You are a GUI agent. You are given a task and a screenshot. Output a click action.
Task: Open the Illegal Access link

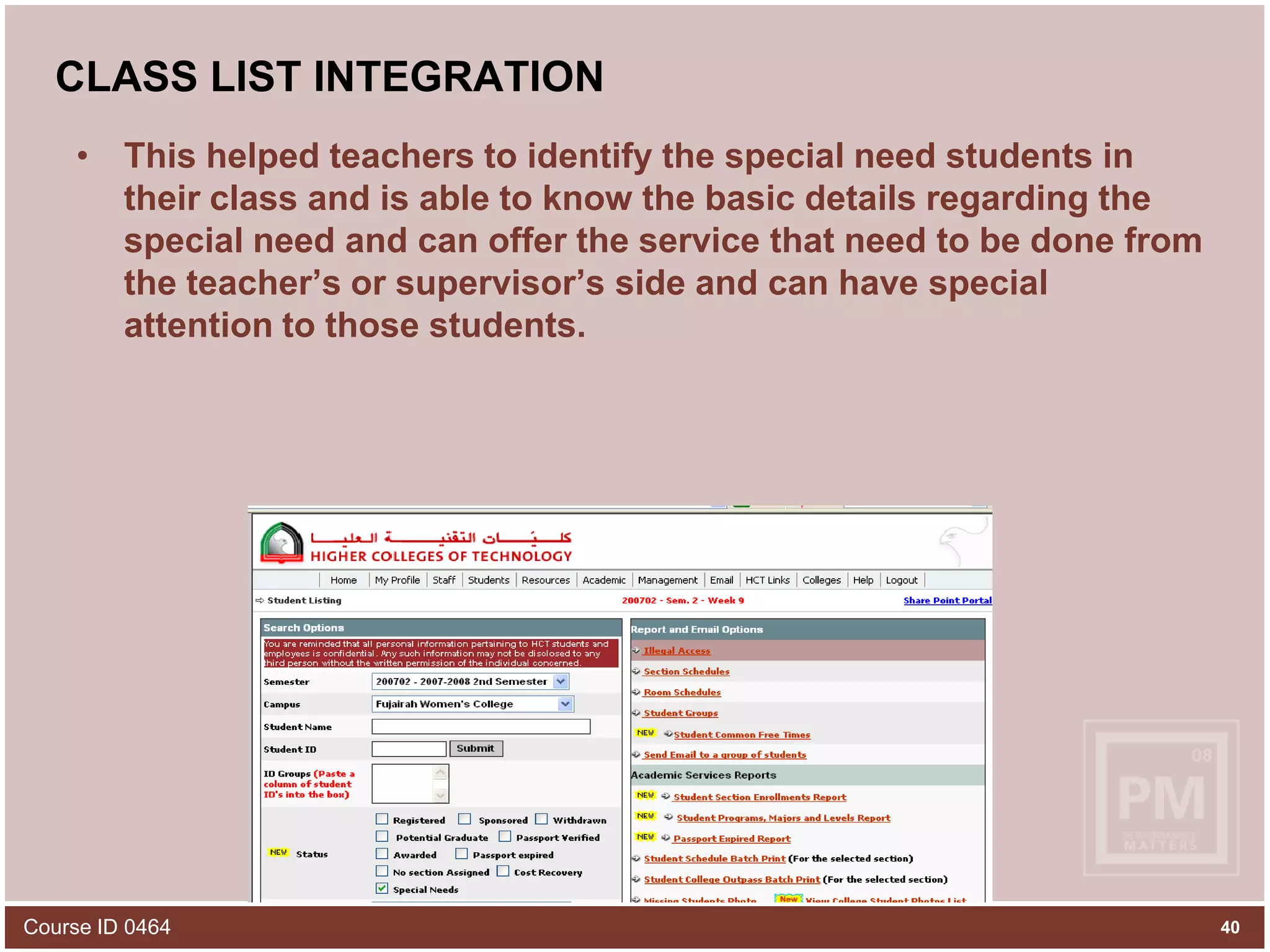(677, 651)
